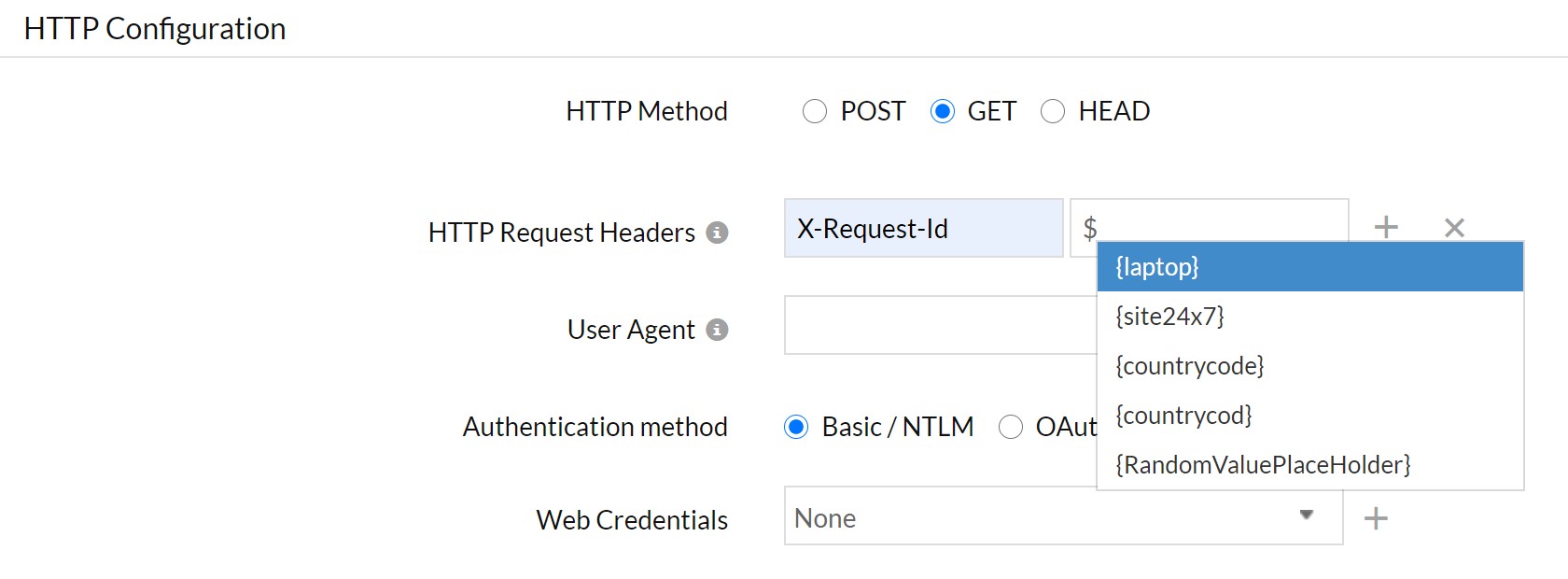Switch authentication to OAuth
Image resolution: width=1568 pixels, height=579 pixels.
pos(1011,427)
